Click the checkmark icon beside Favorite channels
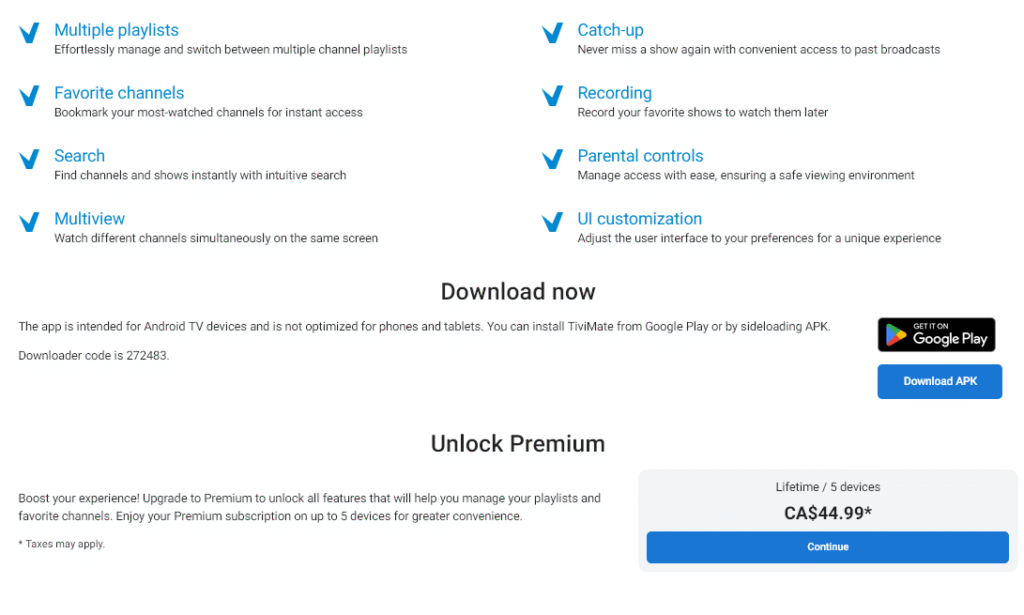Viewport: 1024px width, 615px height. pyautogui.click(x=29, y=96)
